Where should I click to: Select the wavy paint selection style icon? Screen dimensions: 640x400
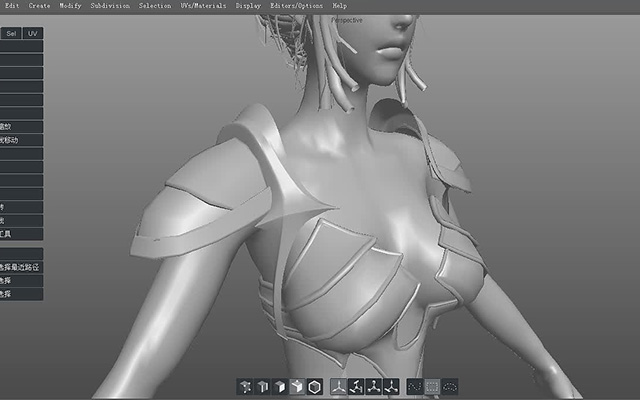pos(415,386)
